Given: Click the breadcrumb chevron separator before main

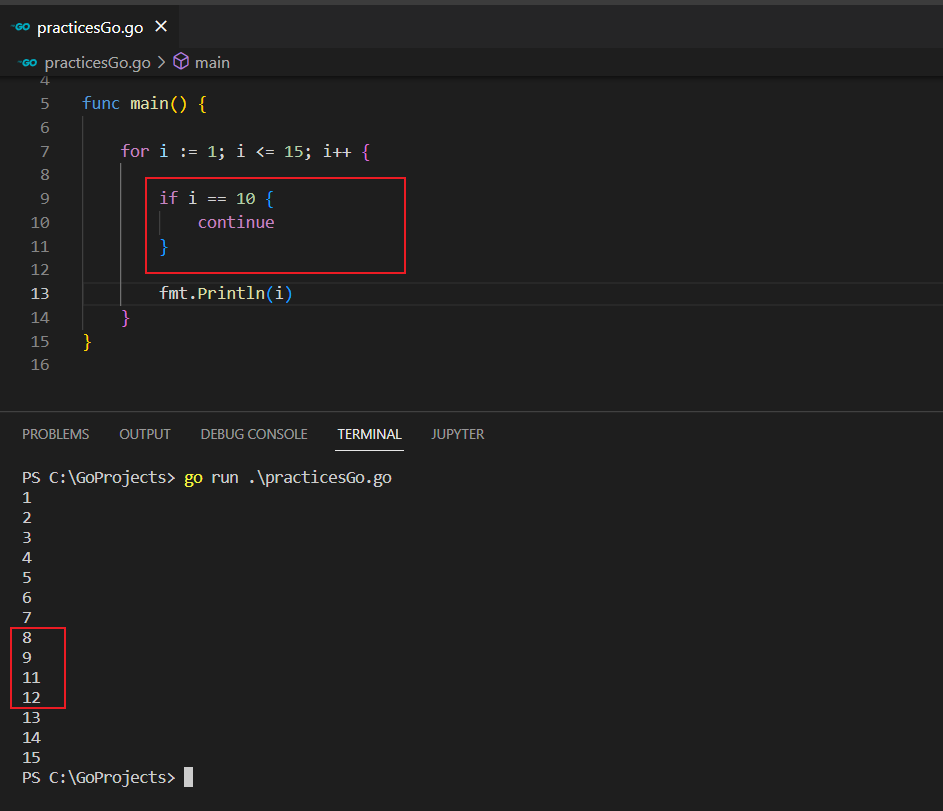Looking at the screenshot, I should 161,62.
